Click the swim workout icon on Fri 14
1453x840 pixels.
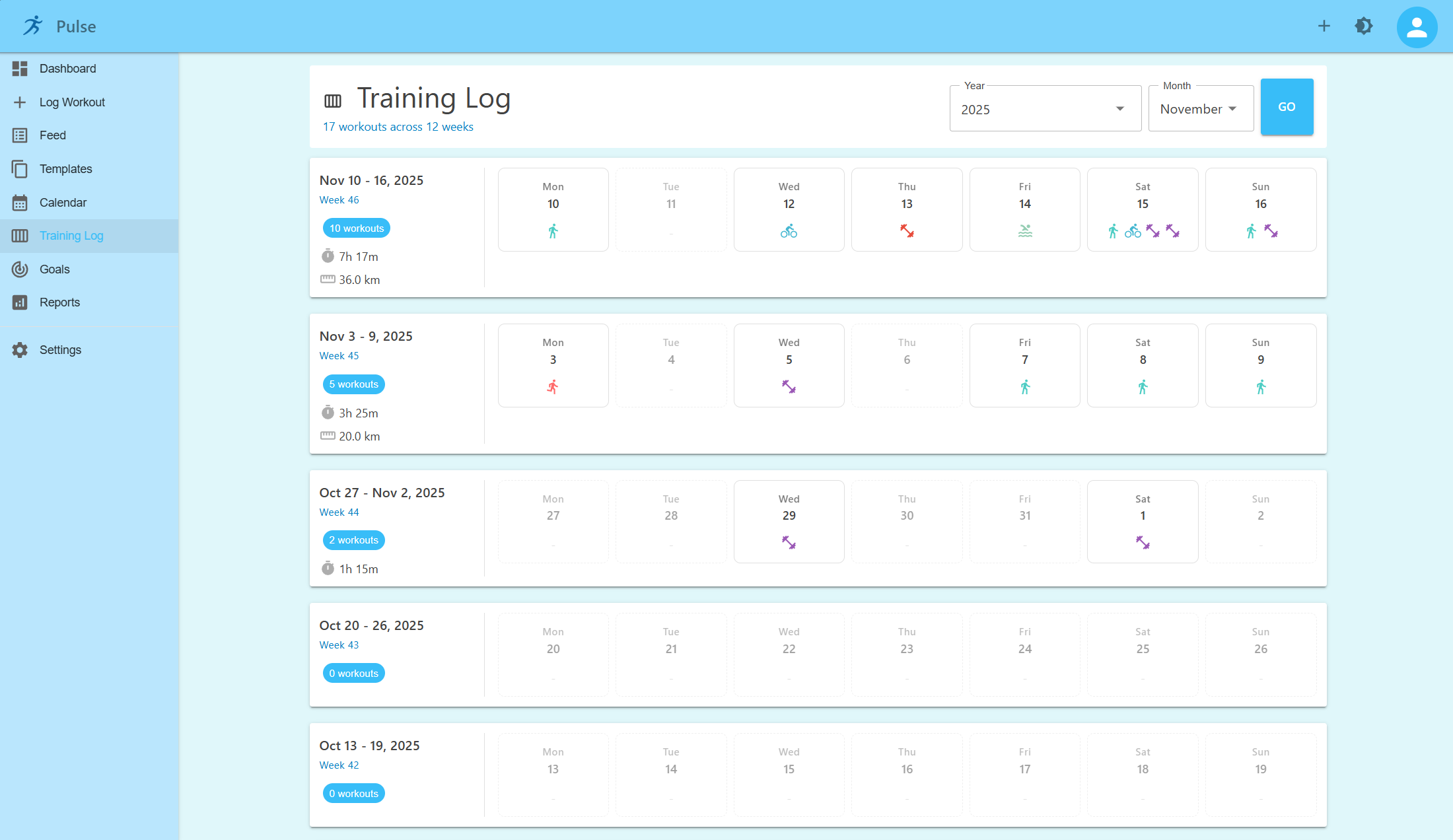(x=1024, y=231)
